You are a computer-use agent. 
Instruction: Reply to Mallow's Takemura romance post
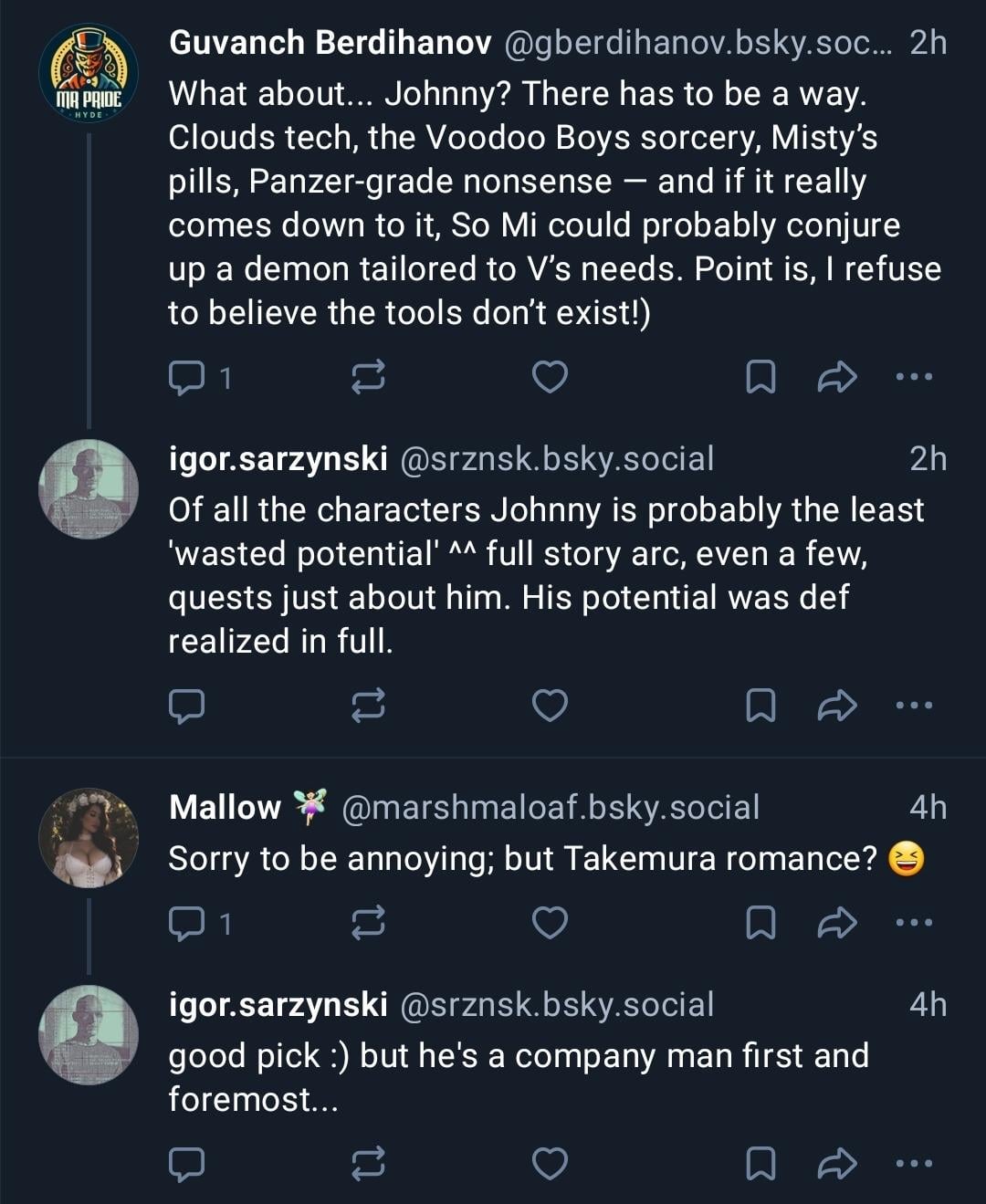(187, 923)
